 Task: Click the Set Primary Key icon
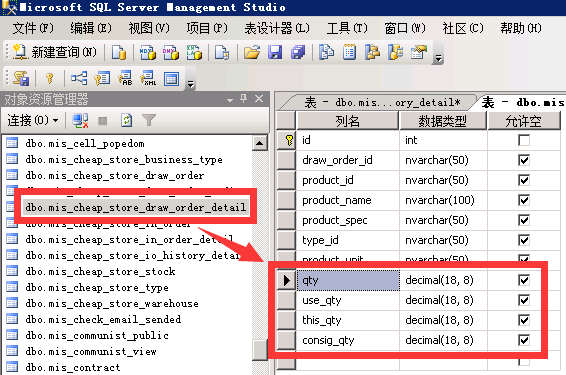pos(50,78)
